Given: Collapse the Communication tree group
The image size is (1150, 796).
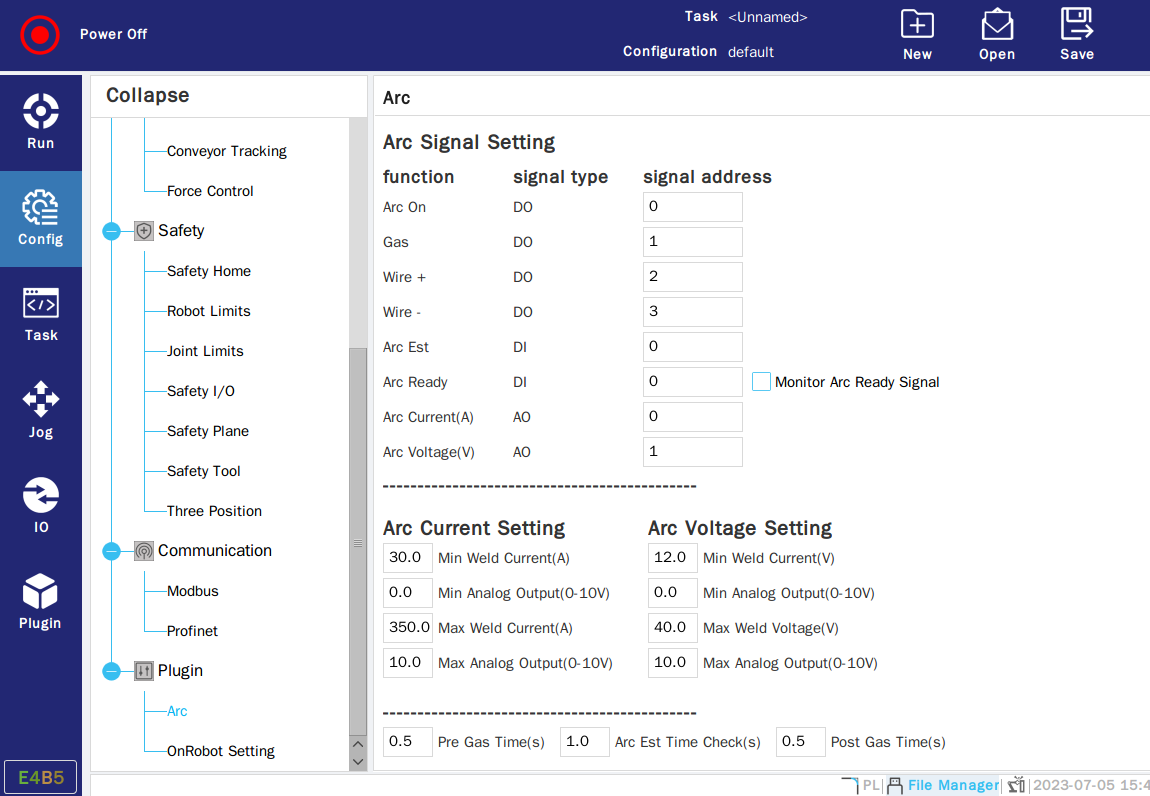Looking at the screenshot, I should [112, 551].
